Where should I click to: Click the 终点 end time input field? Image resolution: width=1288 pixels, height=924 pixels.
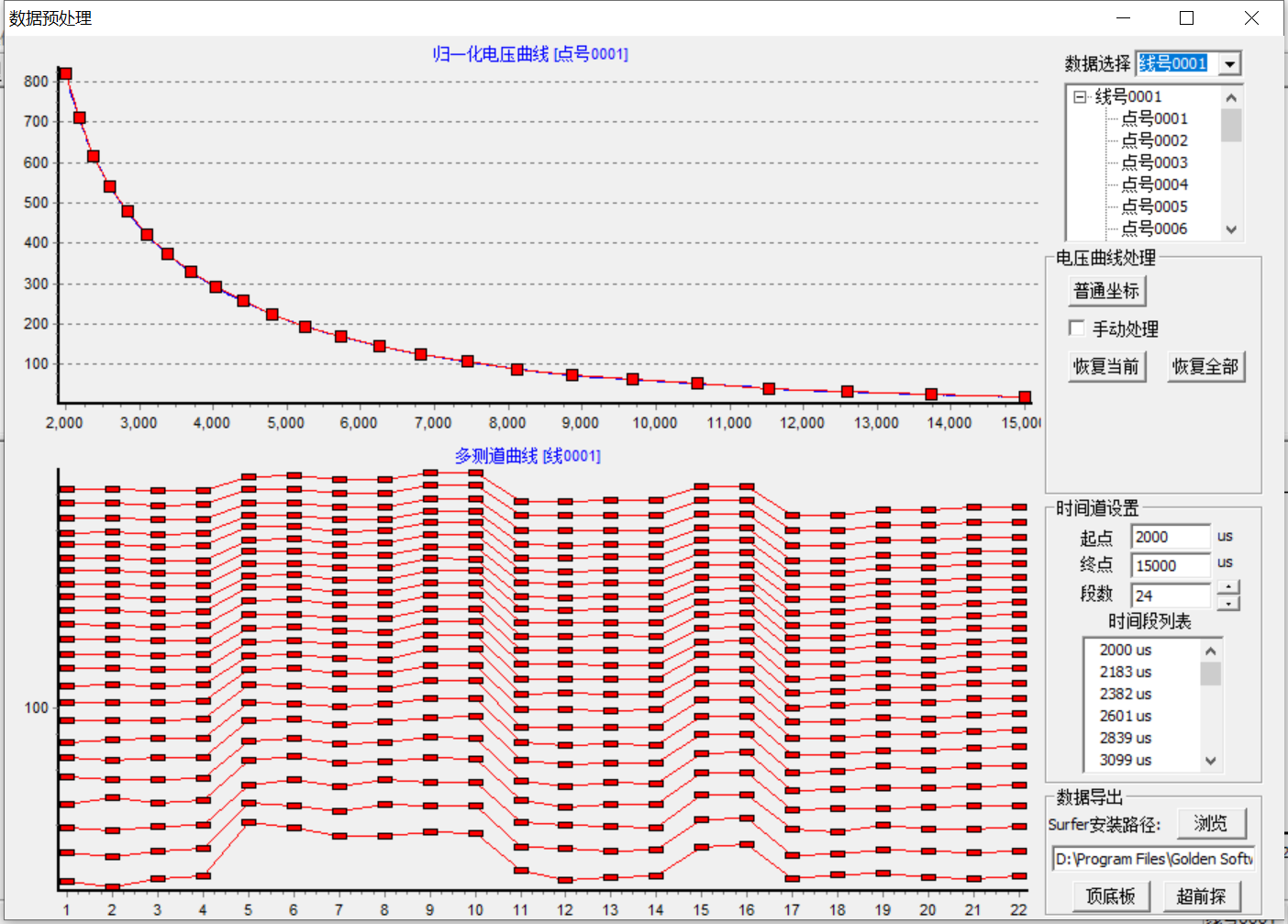pos(1170,565)
